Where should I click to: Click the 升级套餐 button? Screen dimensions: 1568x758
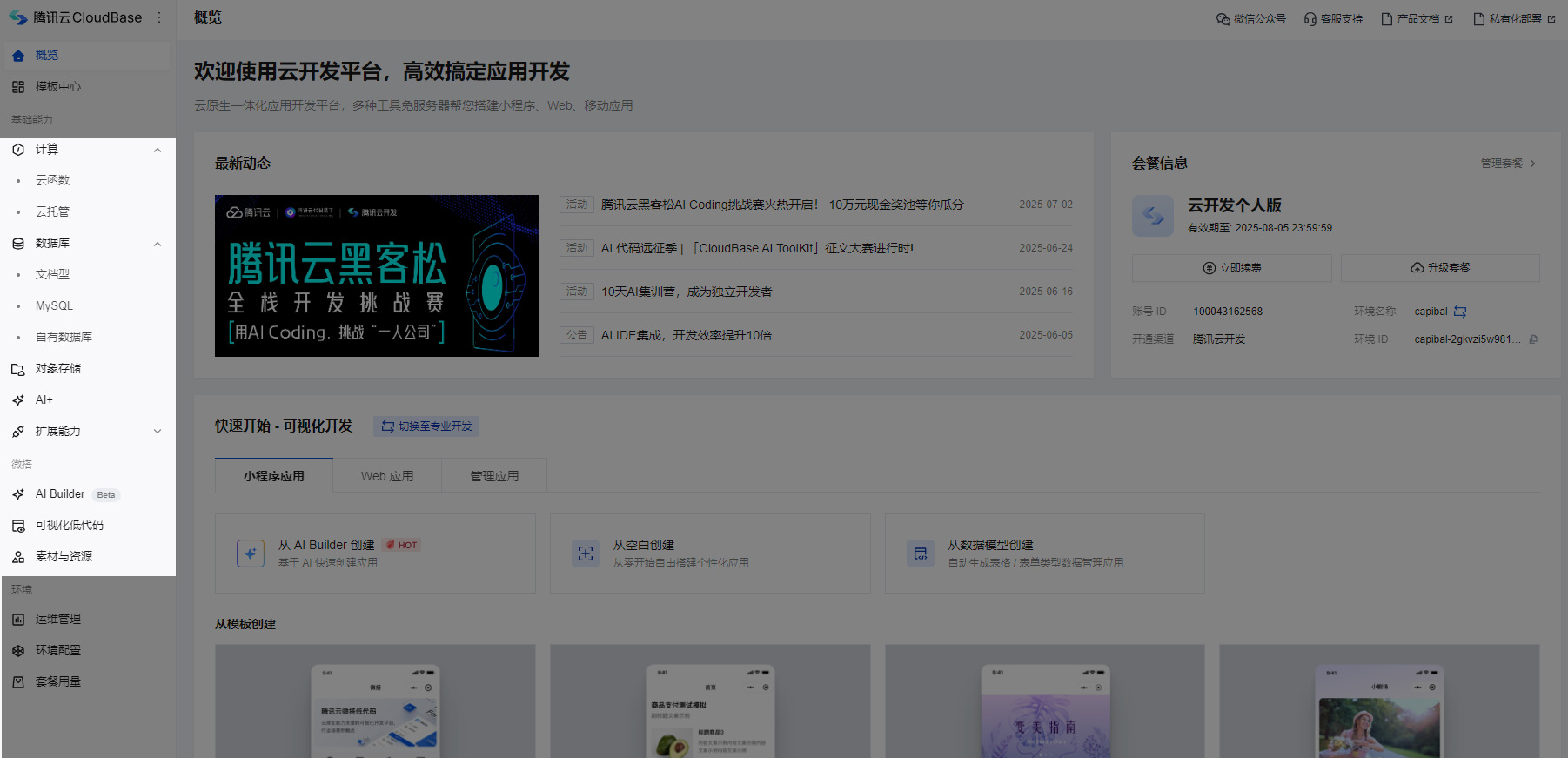[x=1440, y=268]
